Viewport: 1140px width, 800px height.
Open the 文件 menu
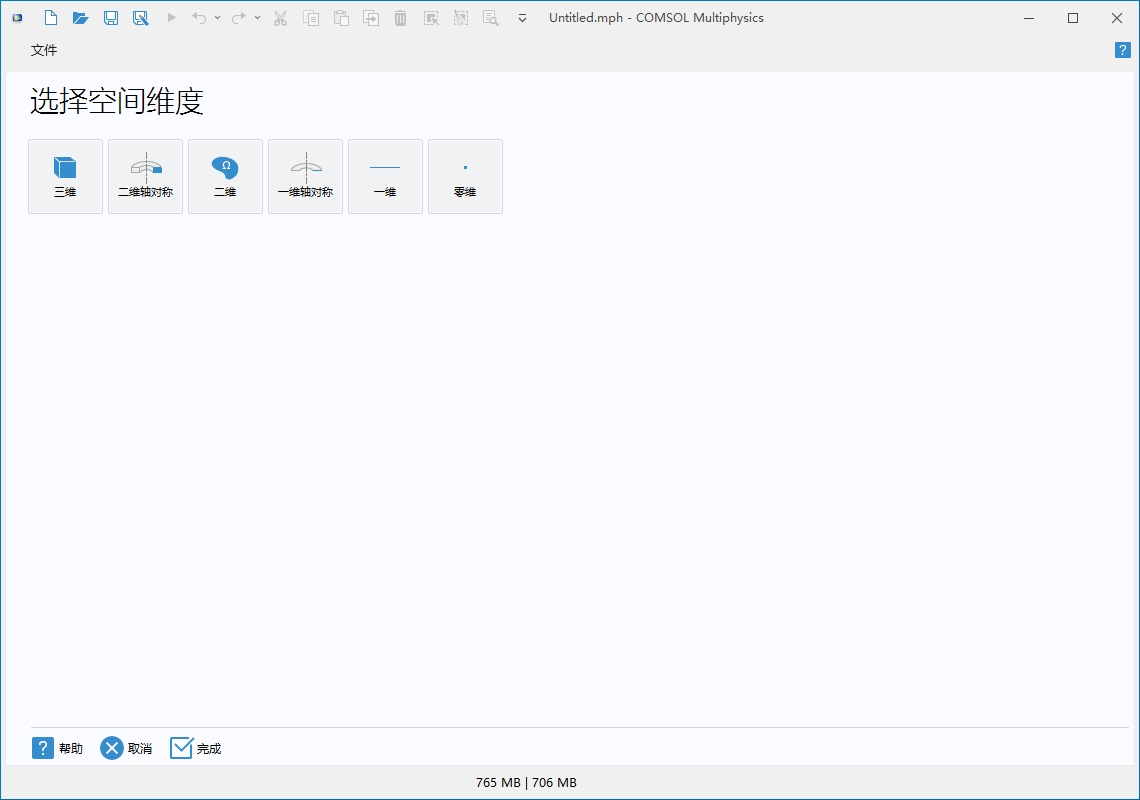[x=44, y=50]
